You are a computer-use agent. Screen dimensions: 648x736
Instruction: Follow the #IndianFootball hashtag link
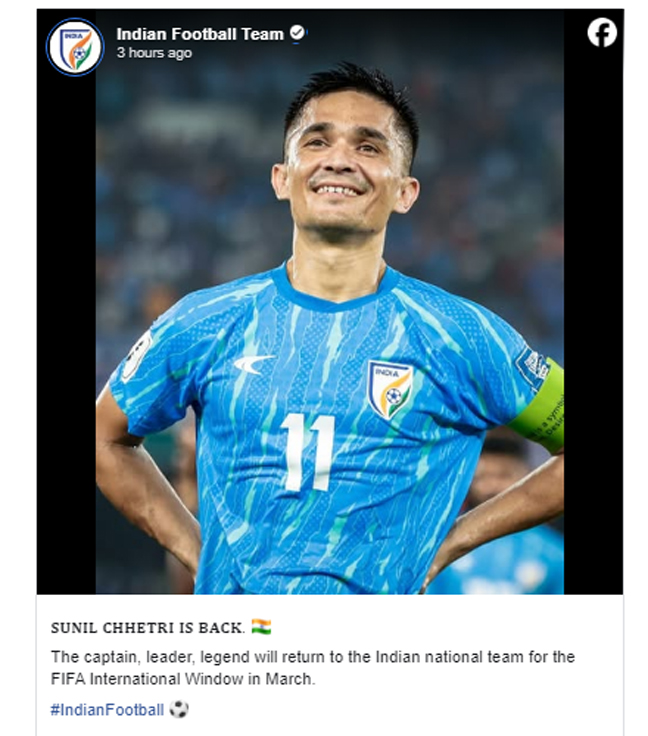pyautogui.click(x=107, y=709)
